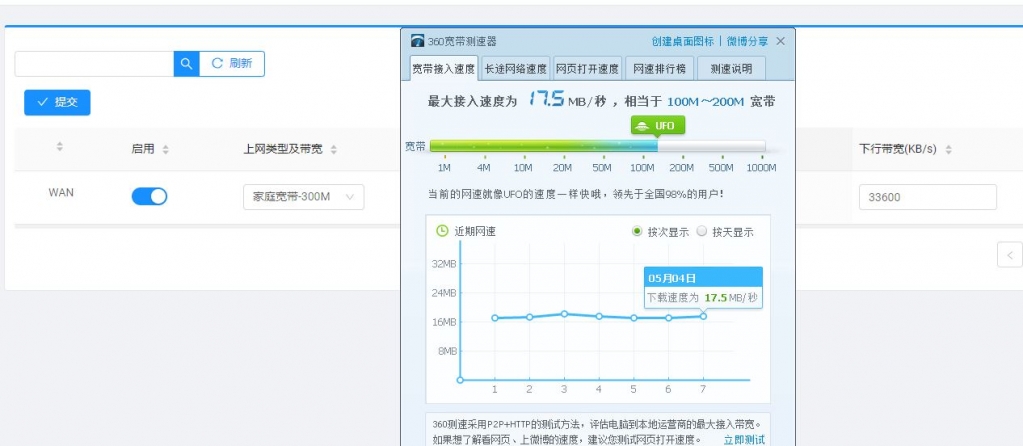Click the 360宽带测速器 app logo icon

(x=418, y=41)
